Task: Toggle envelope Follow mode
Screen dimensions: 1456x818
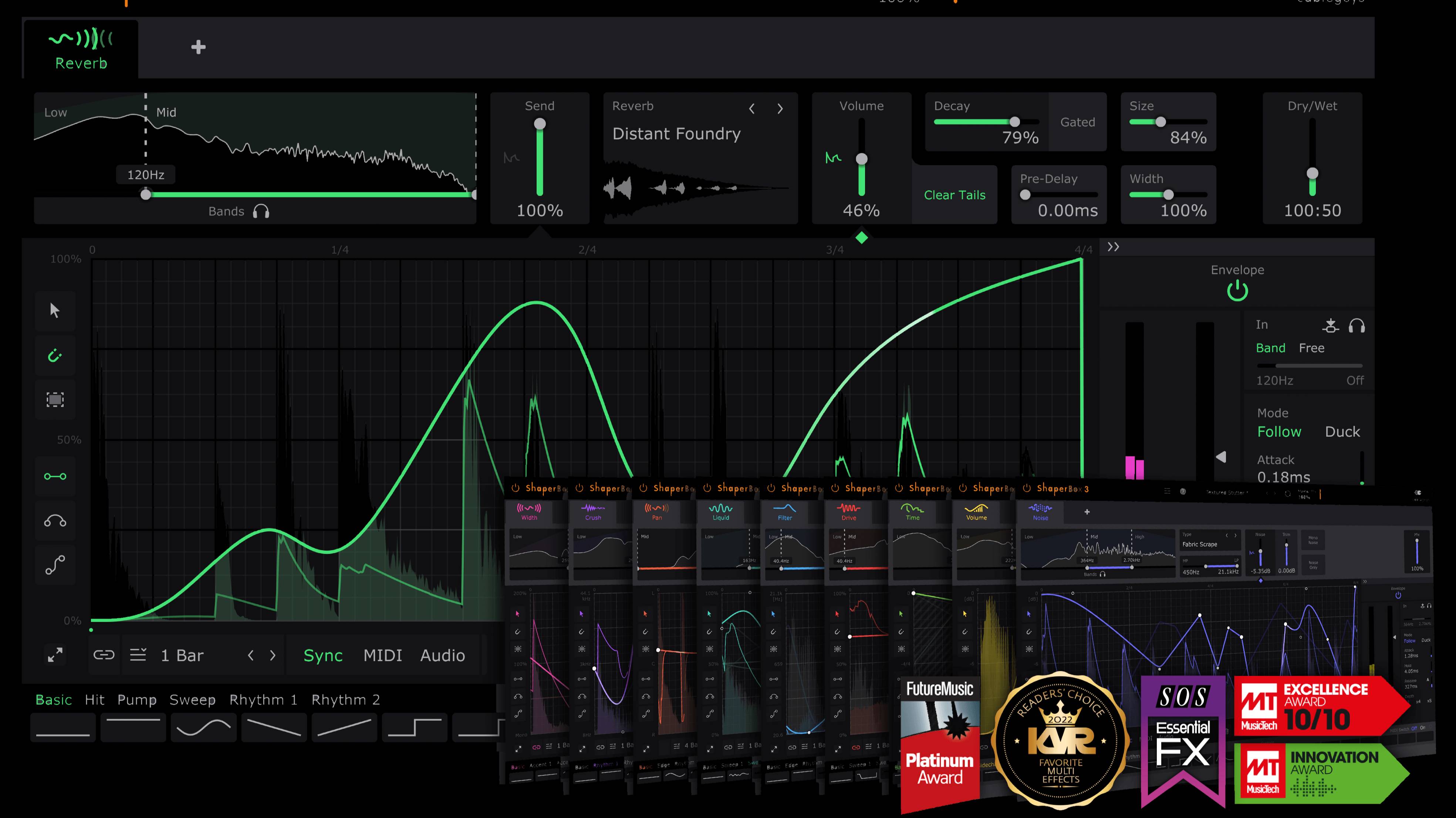Action: 1279,431
